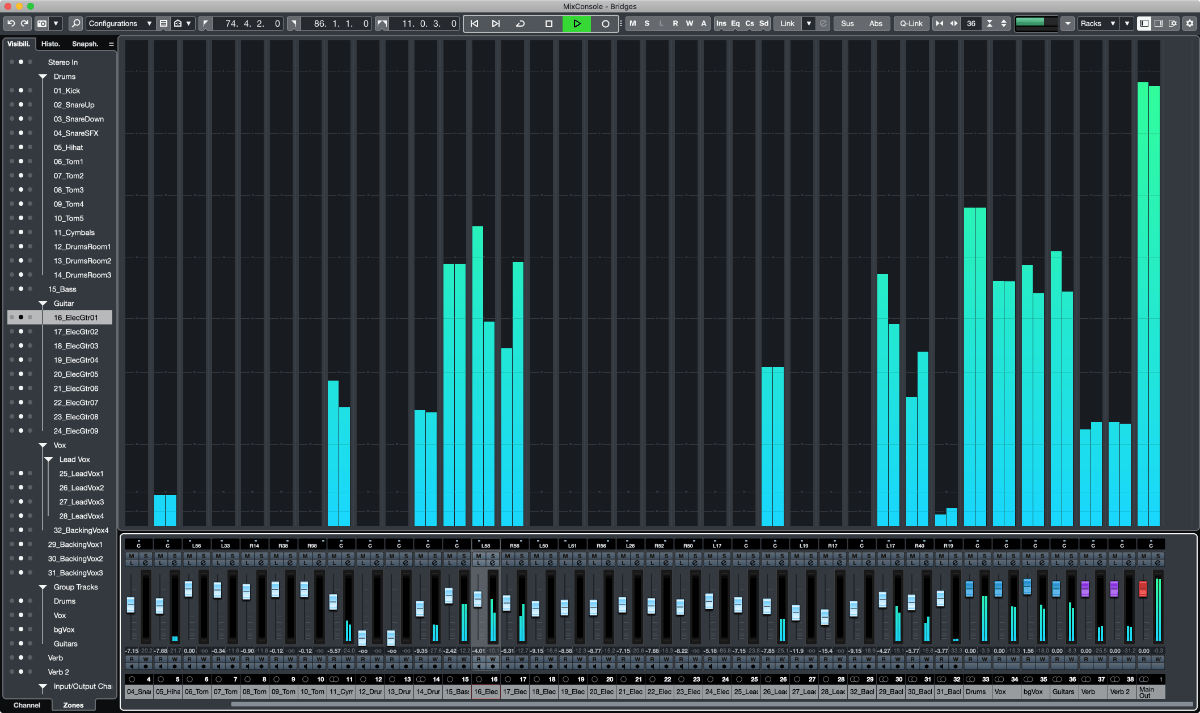
Task: Click the Q-Link button
Action: pyautogui.click(x=910, y=23)
